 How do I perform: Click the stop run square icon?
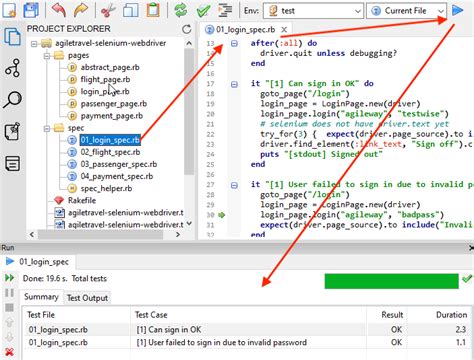[x=9, y=307]
